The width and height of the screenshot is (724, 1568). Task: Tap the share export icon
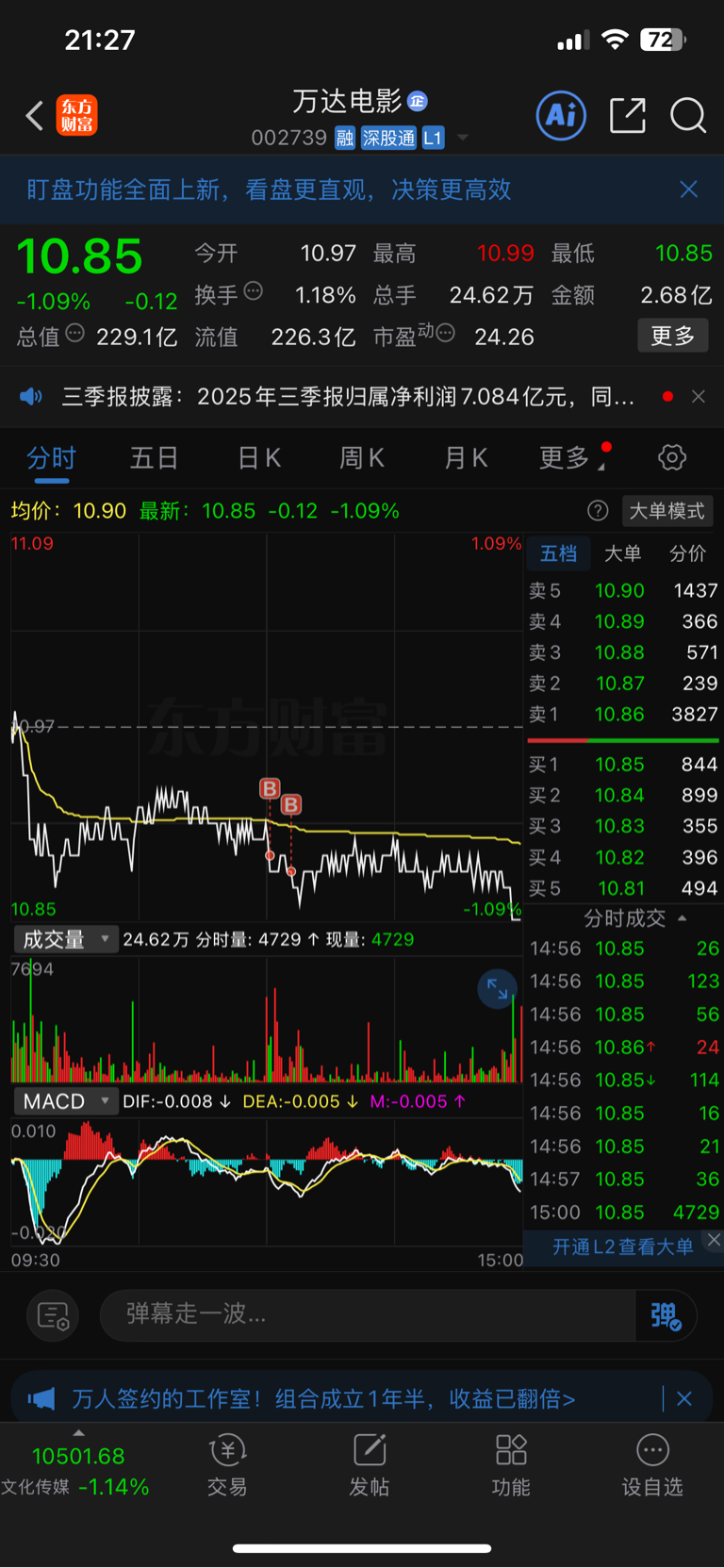628,115
